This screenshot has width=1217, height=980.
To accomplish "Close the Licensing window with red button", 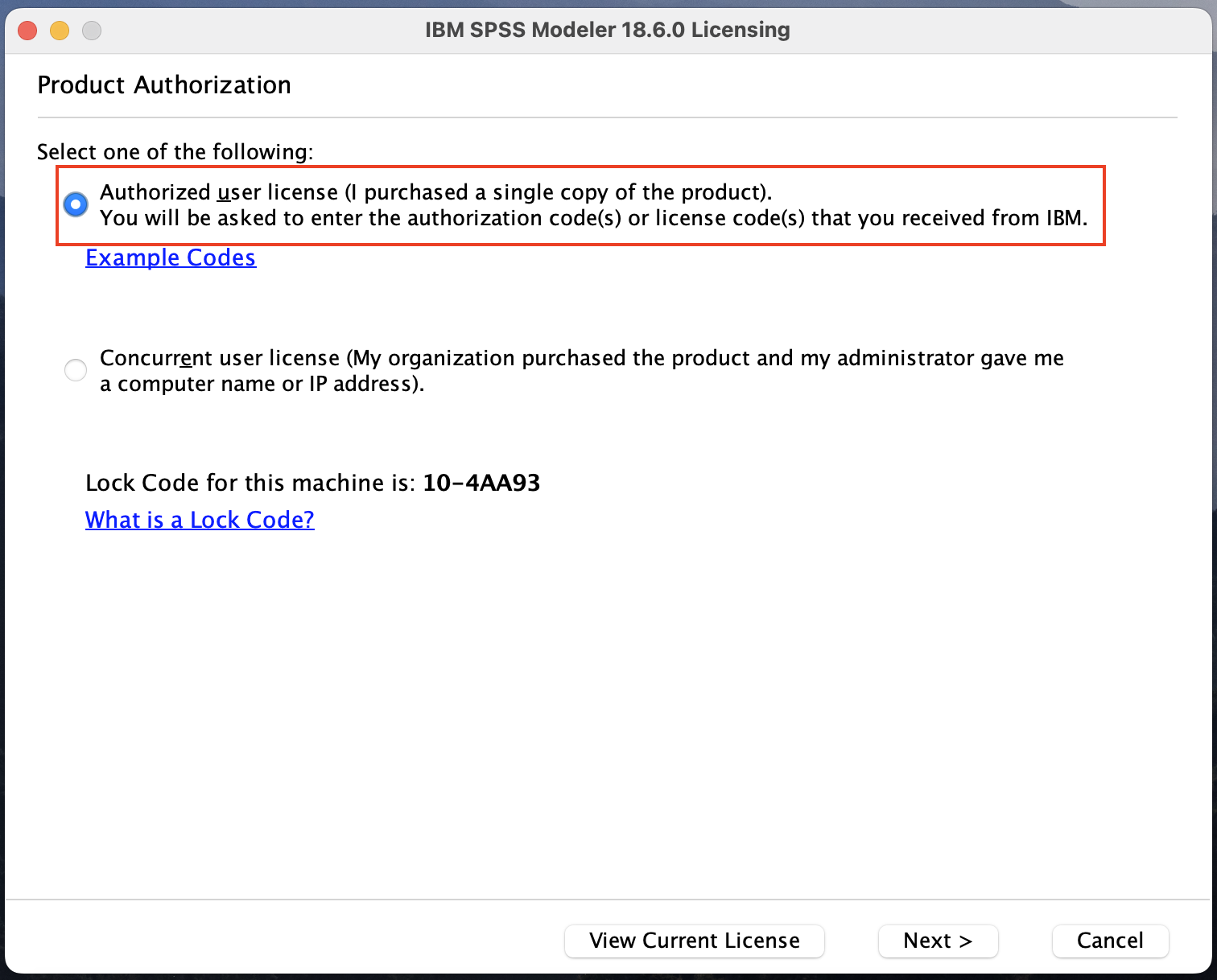I will pyautogui.click(x=28, y=31).
